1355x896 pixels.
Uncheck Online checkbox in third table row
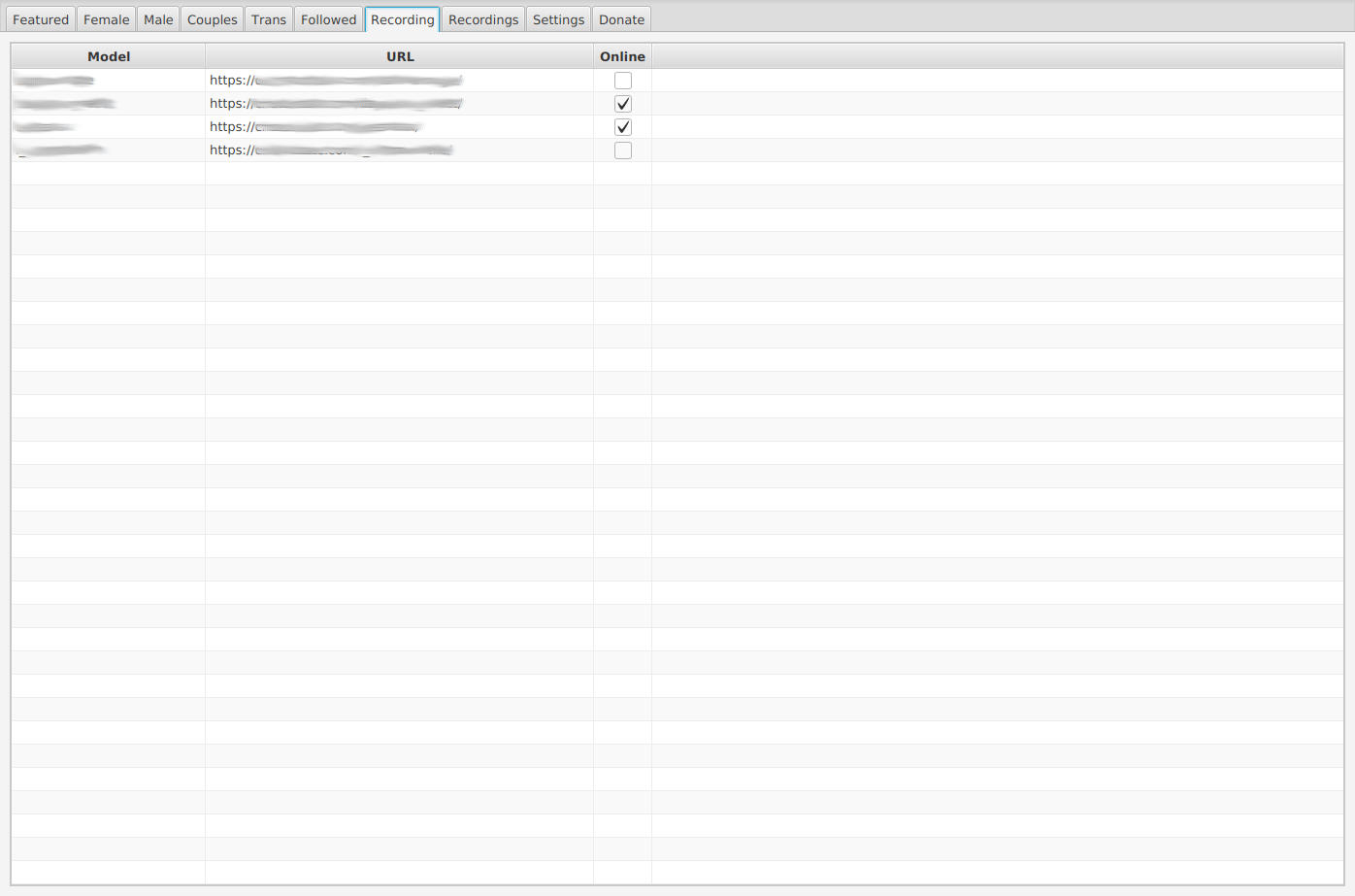[x=623, y=127]
